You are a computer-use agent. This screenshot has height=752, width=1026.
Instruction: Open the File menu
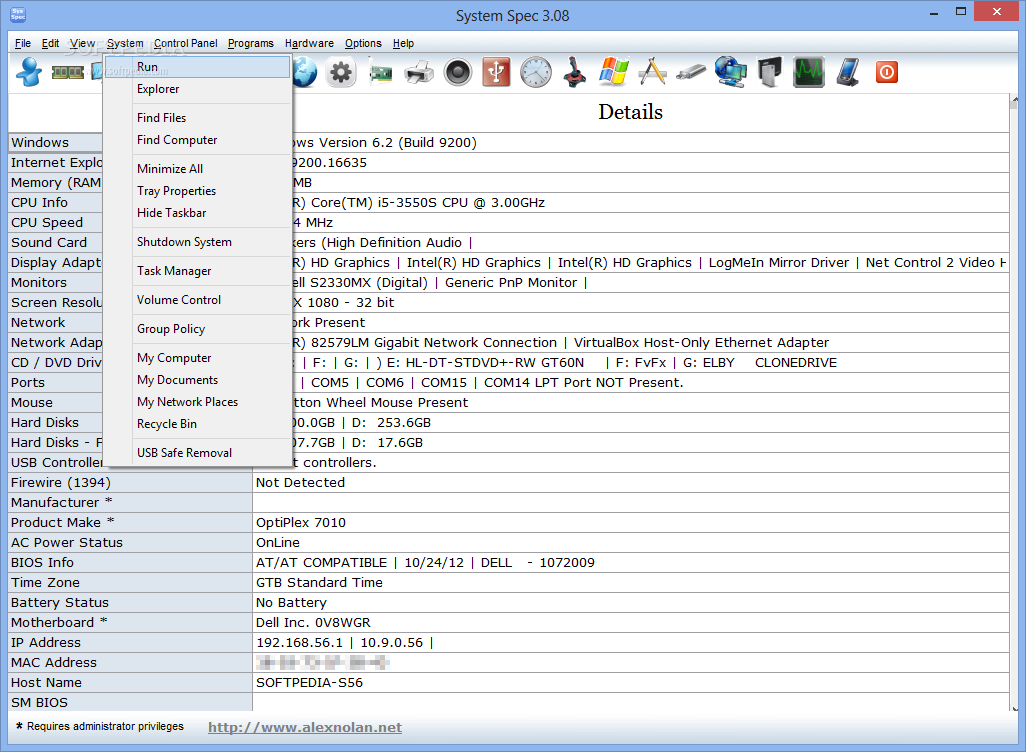click(x=23, y=43)
